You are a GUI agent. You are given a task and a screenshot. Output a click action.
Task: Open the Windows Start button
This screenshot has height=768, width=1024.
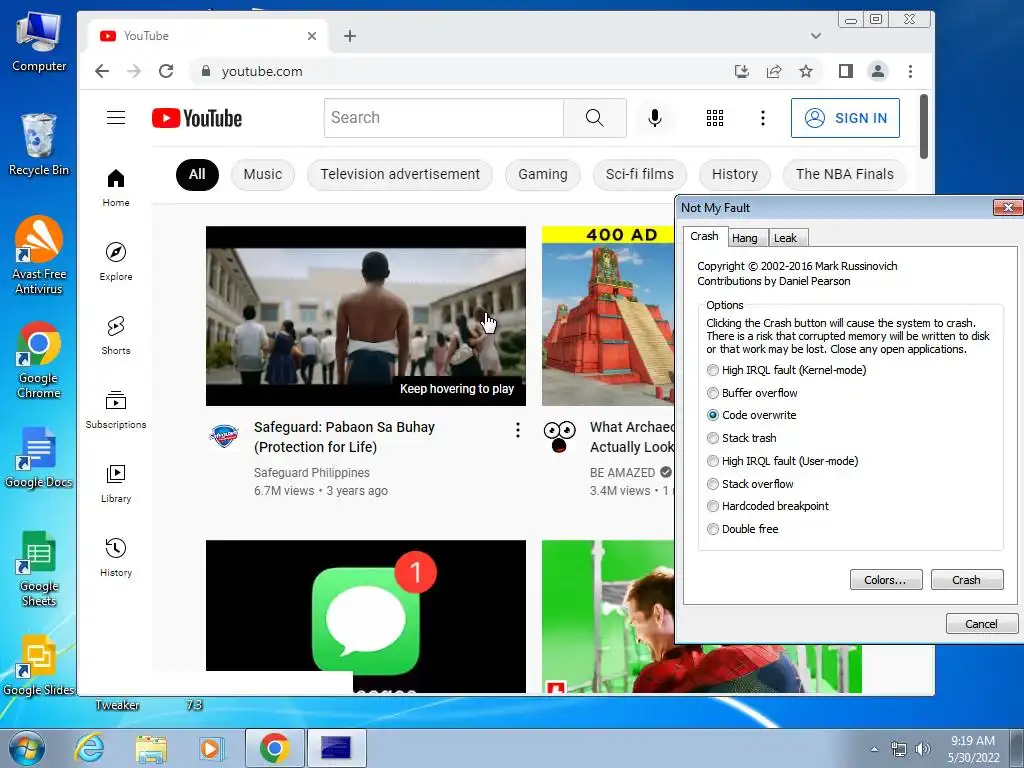coord(27,748)
